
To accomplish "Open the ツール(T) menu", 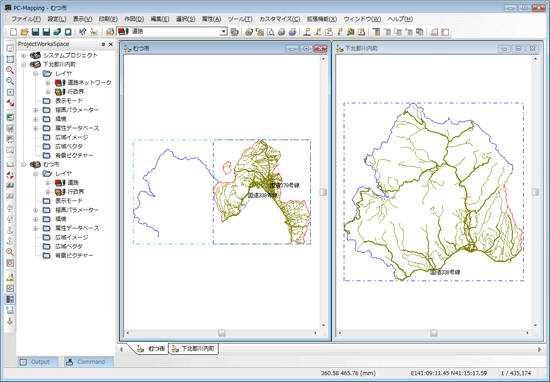I will pos(240,19).
